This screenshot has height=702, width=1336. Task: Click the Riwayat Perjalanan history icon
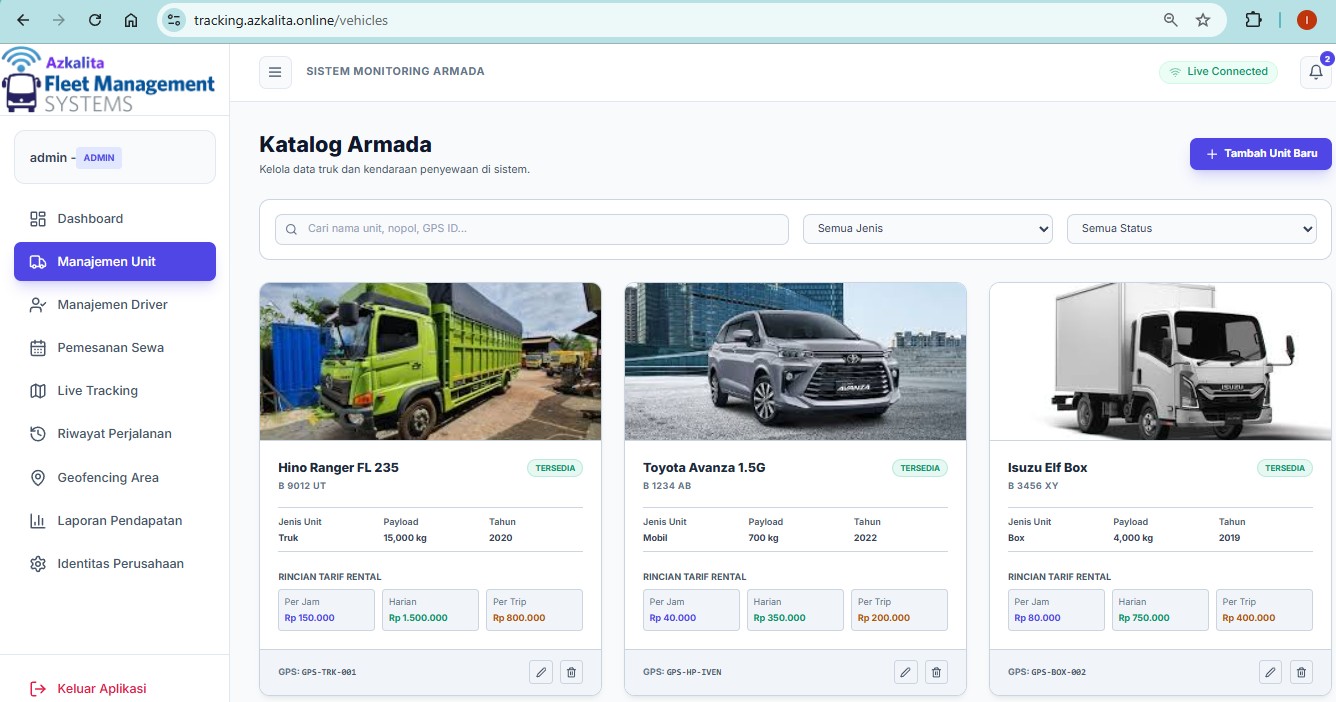click(38, 434)
